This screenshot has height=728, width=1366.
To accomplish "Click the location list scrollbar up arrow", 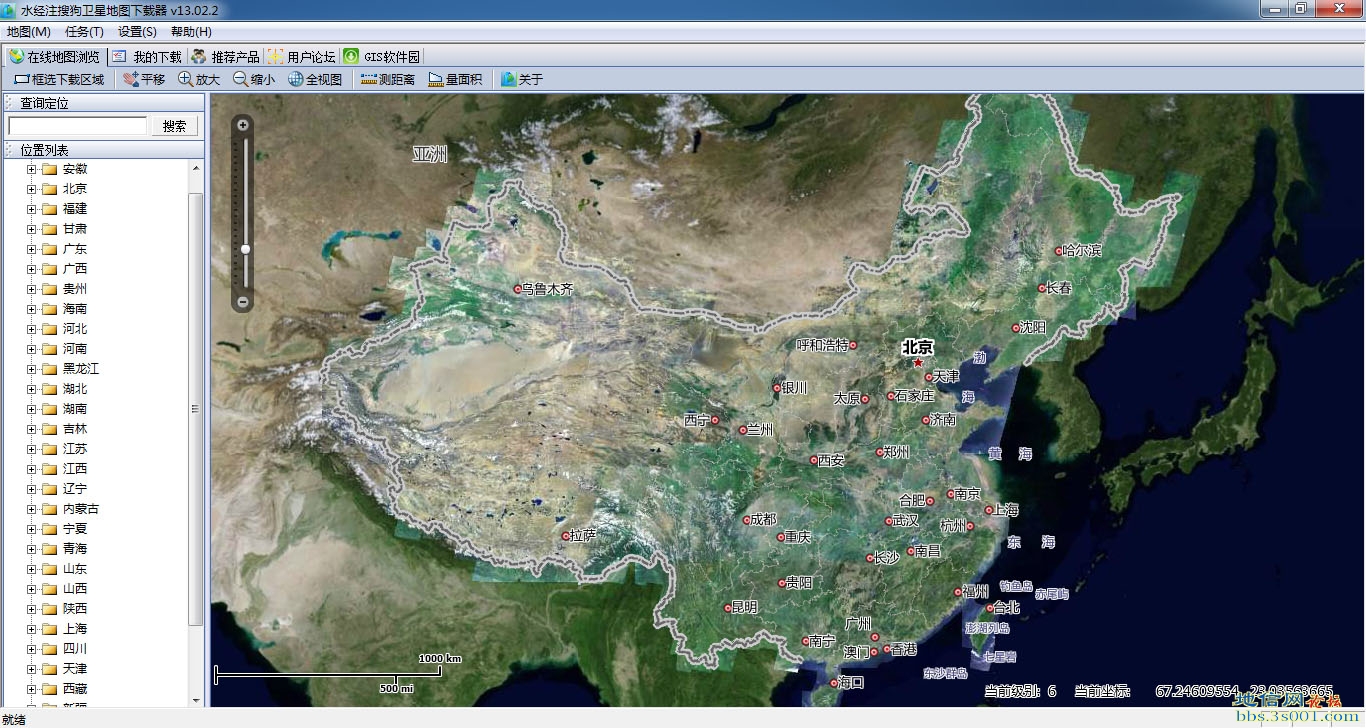I will [x=196, y=168].
